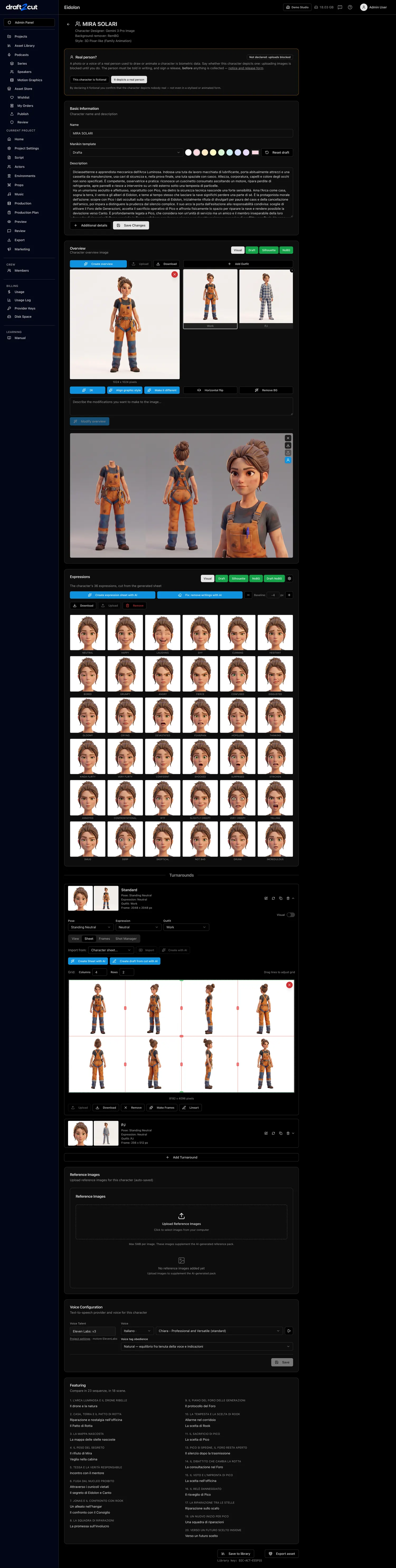Open the Expression Neutral dropdown
Image resolution: width=396 pixels, height=1568 pixels.
[138, 927]
